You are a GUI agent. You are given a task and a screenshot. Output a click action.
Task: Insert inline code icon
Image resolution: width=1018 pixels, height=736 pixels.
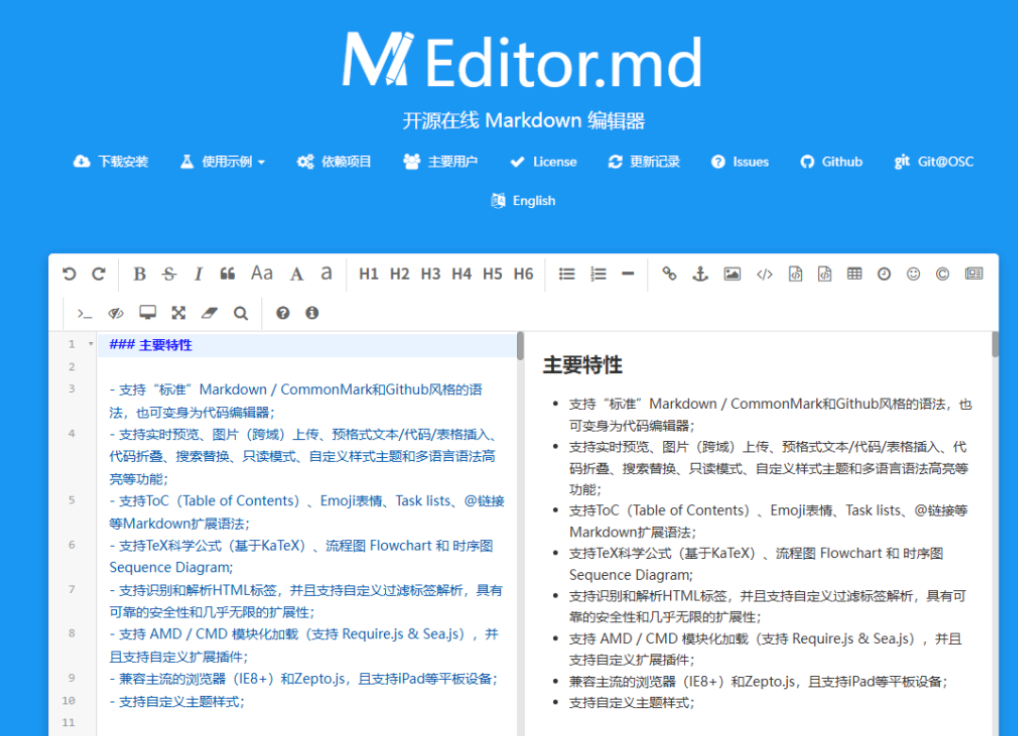pyautogui.click(x=764, y=274)
